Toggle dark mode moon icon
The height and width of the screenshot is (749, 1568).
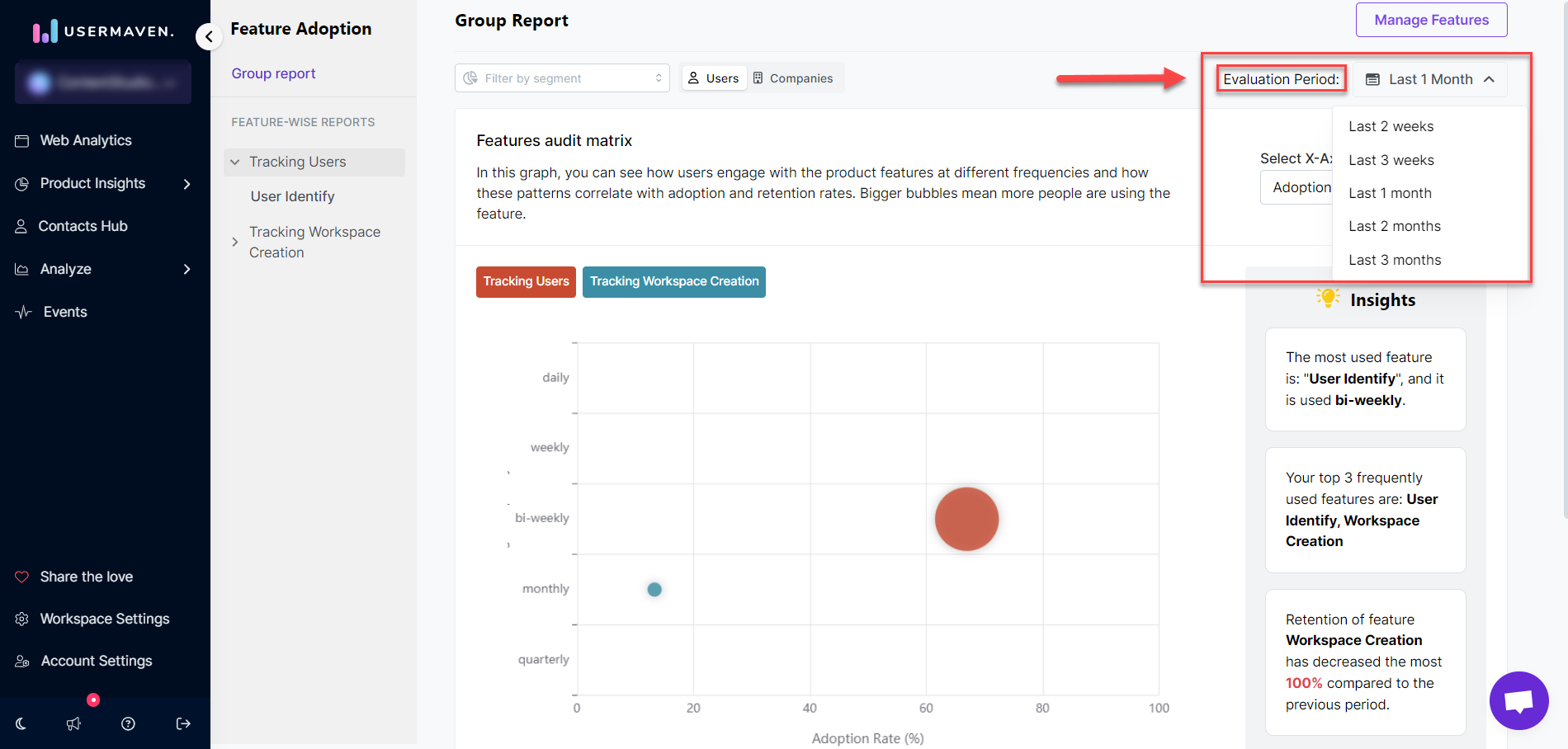pyautogui.click(x=21, y=723)
